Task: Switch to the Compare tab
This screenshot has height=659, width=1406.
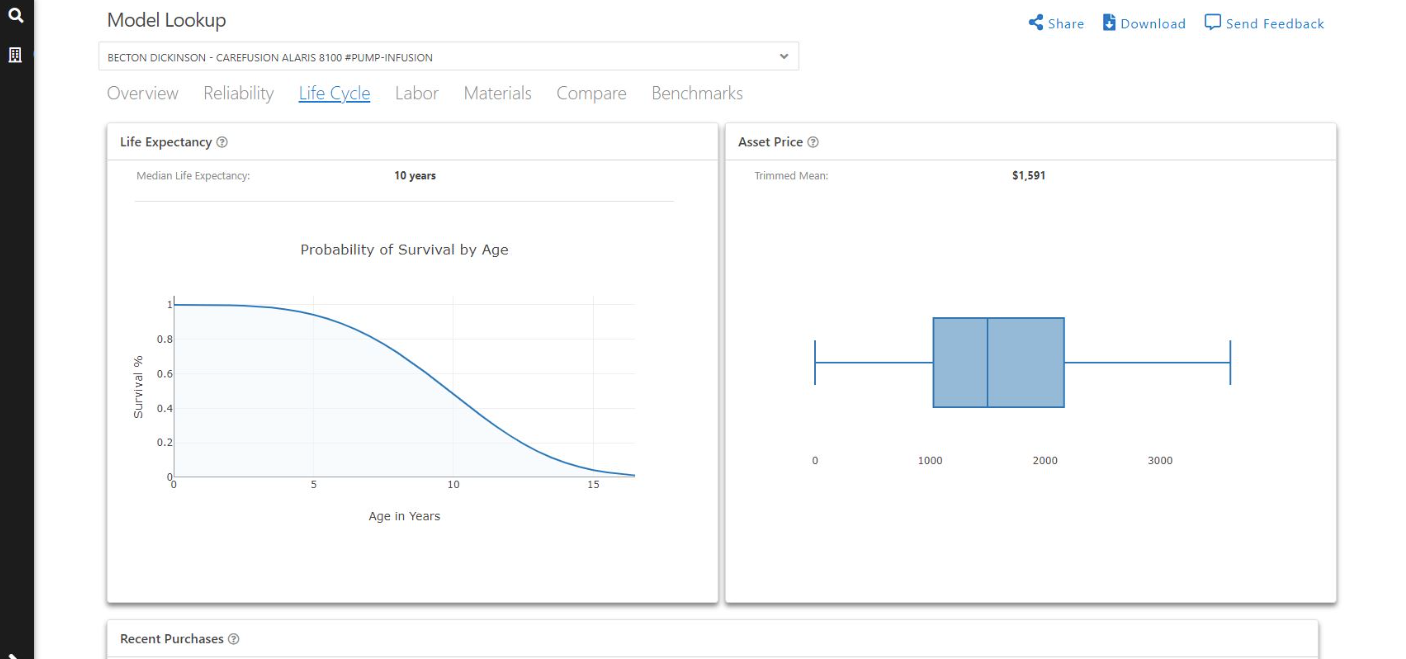Action: (x=591, y=93)
